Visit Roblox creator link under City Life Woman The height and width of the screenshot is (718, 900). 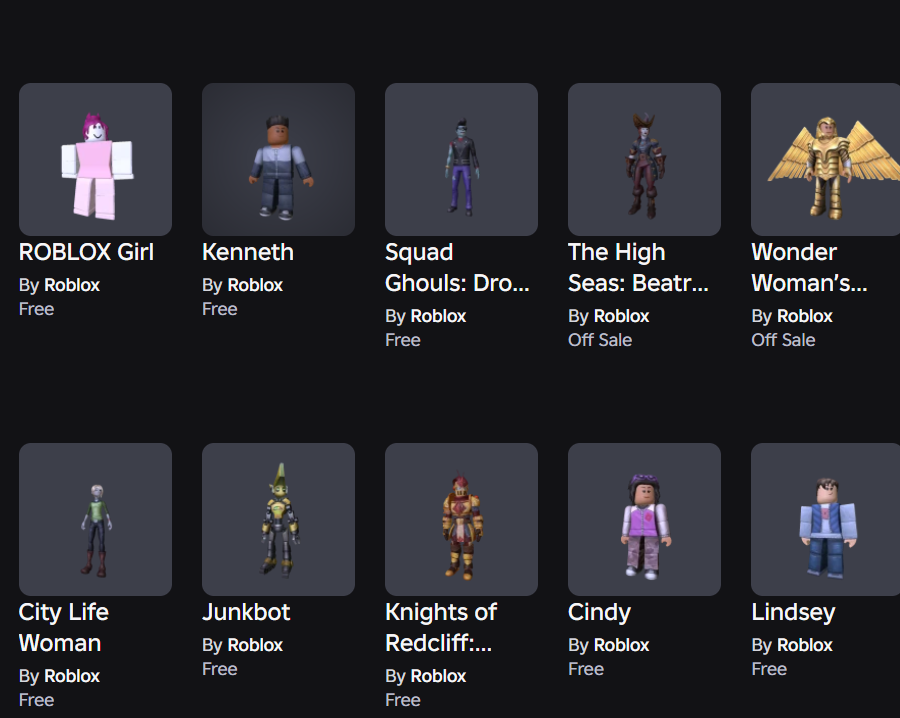(x=72, y=676)
